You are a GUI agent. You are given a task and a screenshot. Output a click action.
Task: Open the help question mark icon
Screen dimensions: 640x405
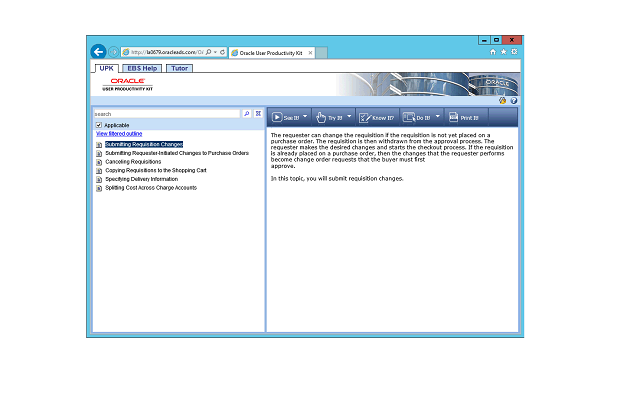click(x=513, y=100)
